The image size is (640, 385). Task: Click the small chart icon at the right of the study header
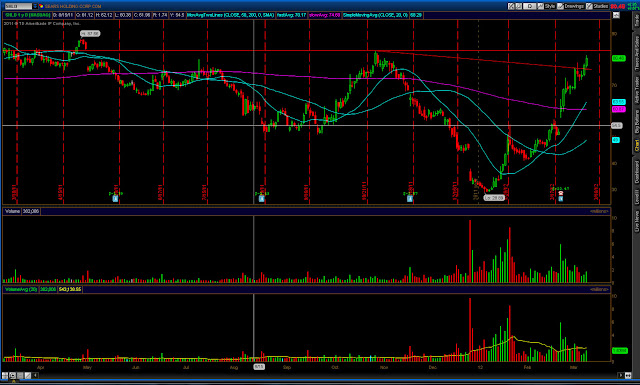click(x=616, y=15)
